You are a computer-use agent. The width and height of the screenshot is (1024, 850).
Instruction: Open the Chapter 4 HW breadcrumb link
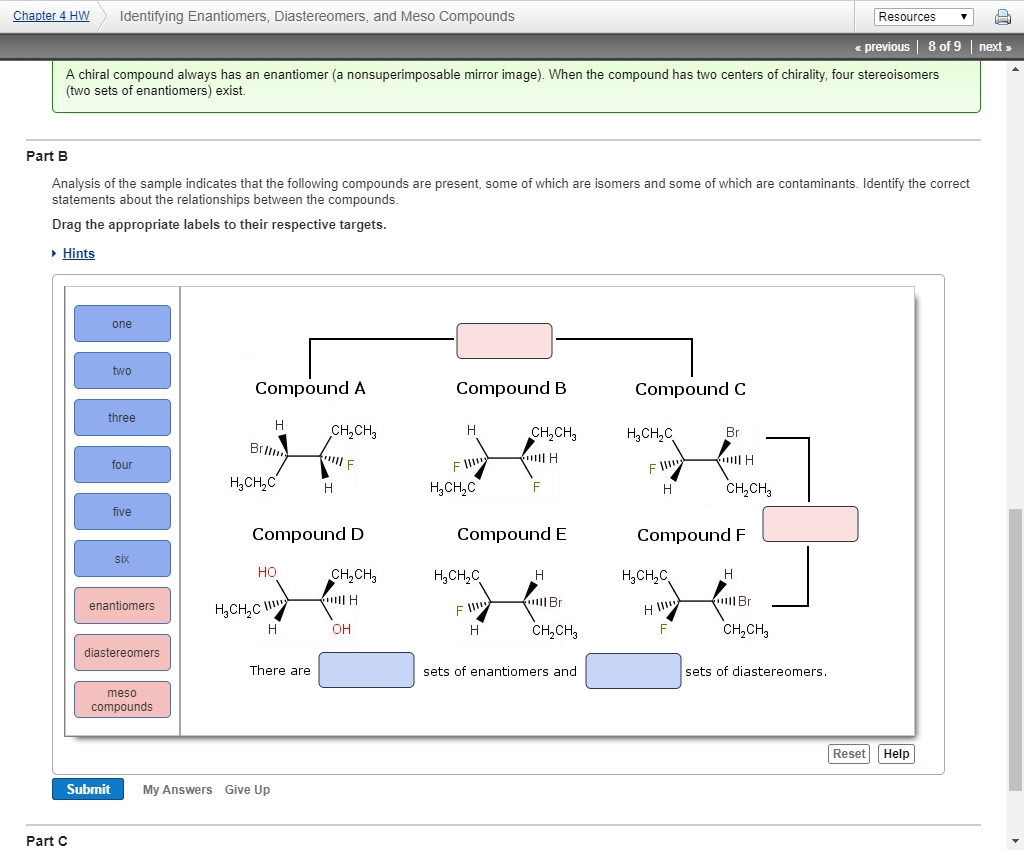pos(50,15)
